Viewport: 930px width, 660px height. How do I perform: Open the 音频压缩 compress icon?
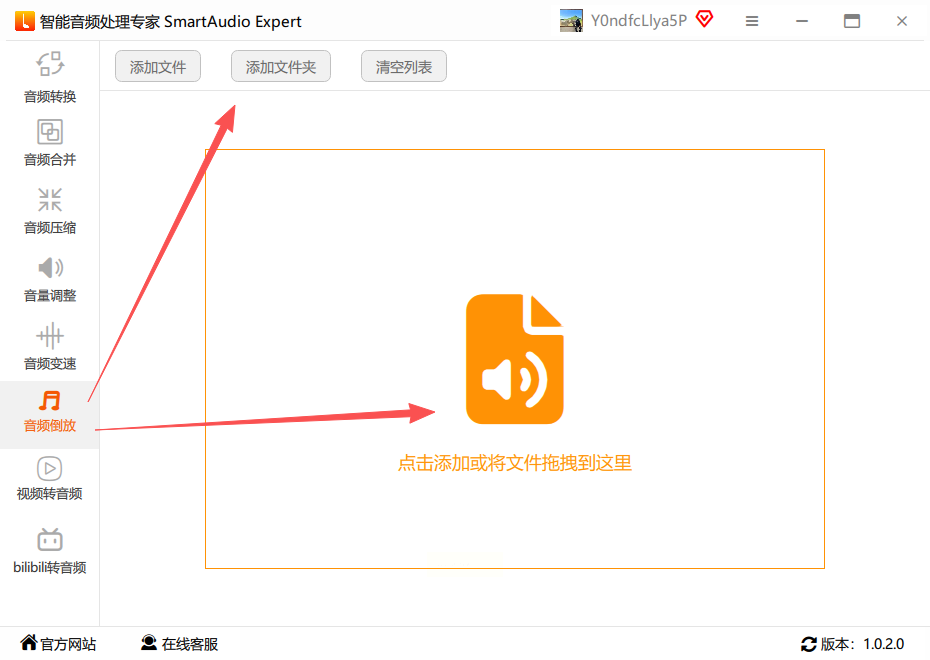(50, 200)
